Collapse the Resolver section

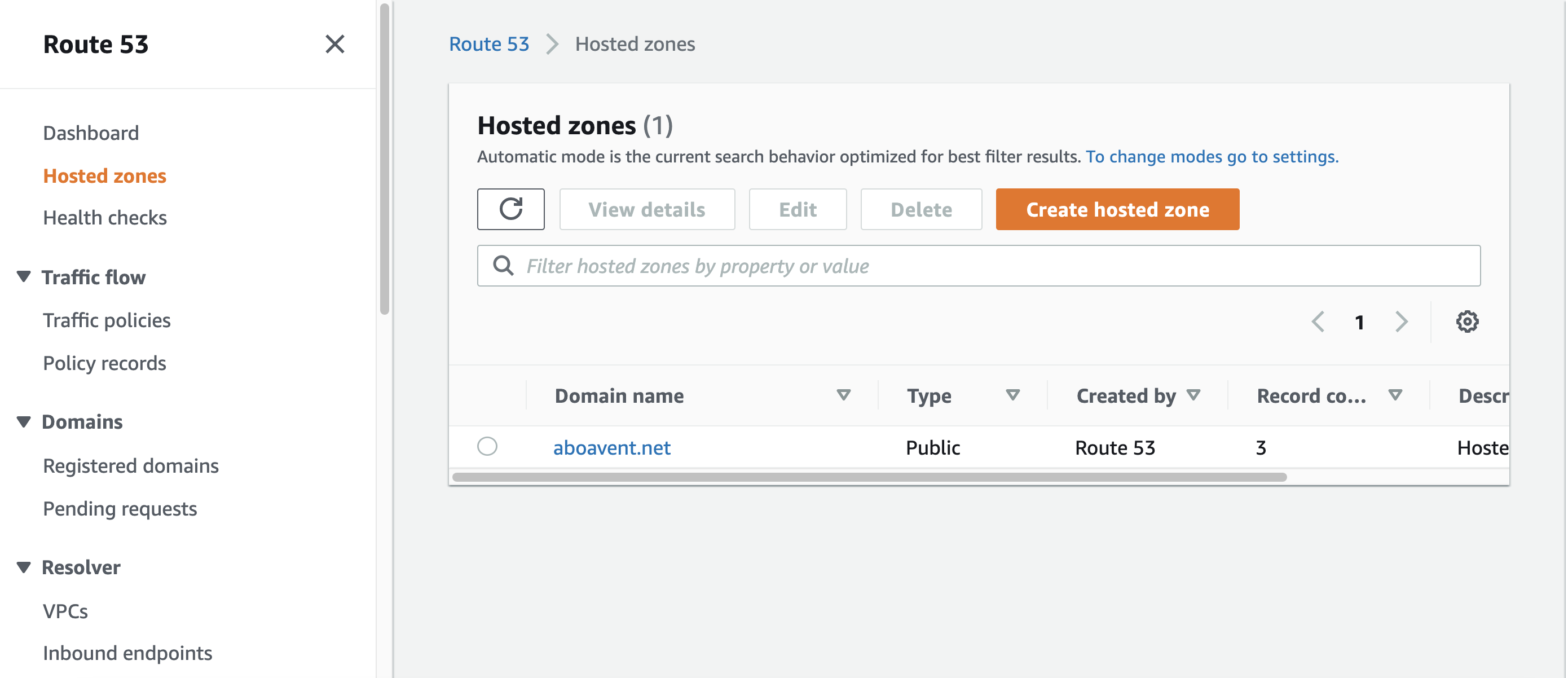24,567
